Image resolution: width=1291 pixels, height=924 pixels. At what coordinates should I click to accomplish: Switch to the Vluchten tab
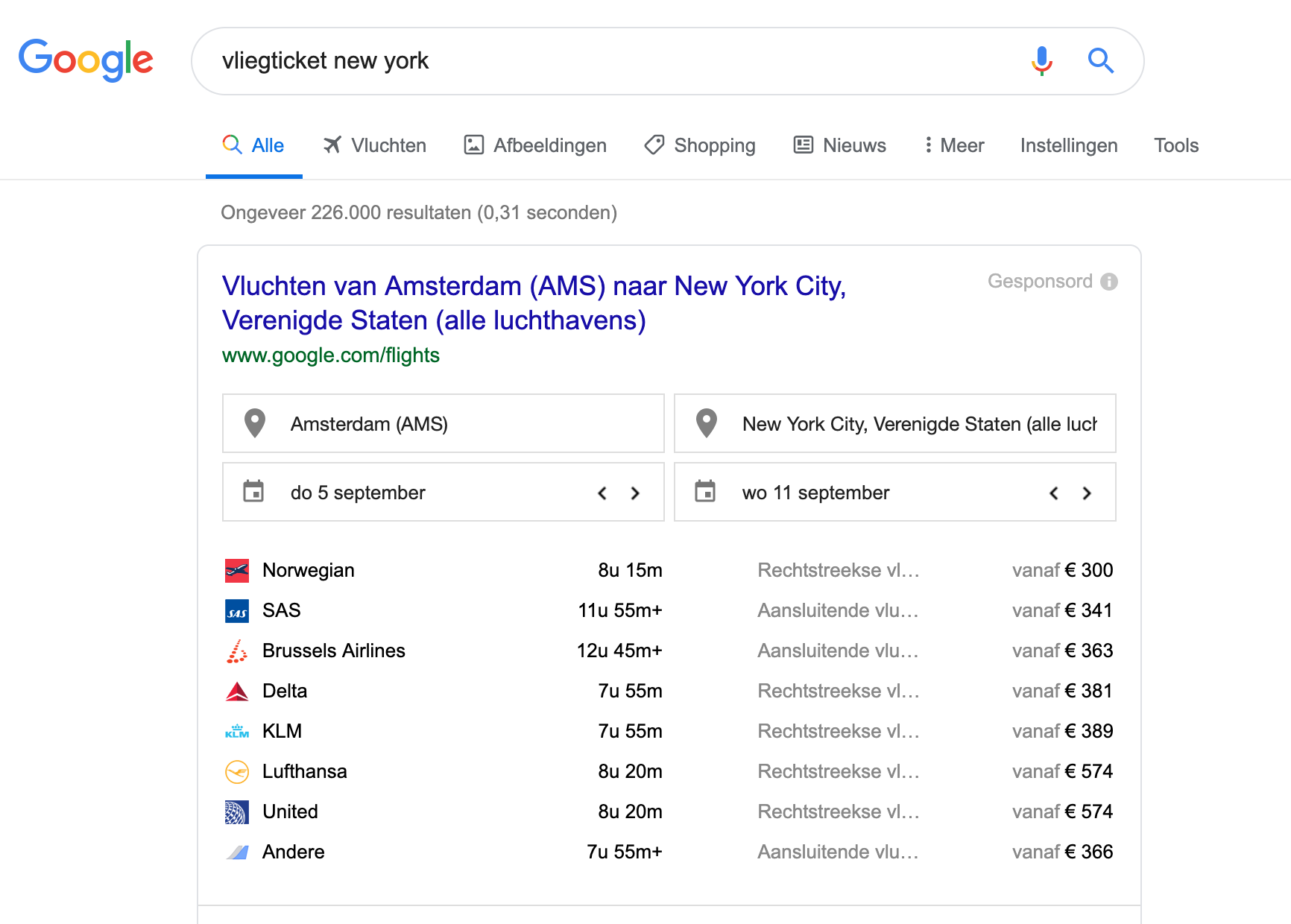click(x=374, y=145)
